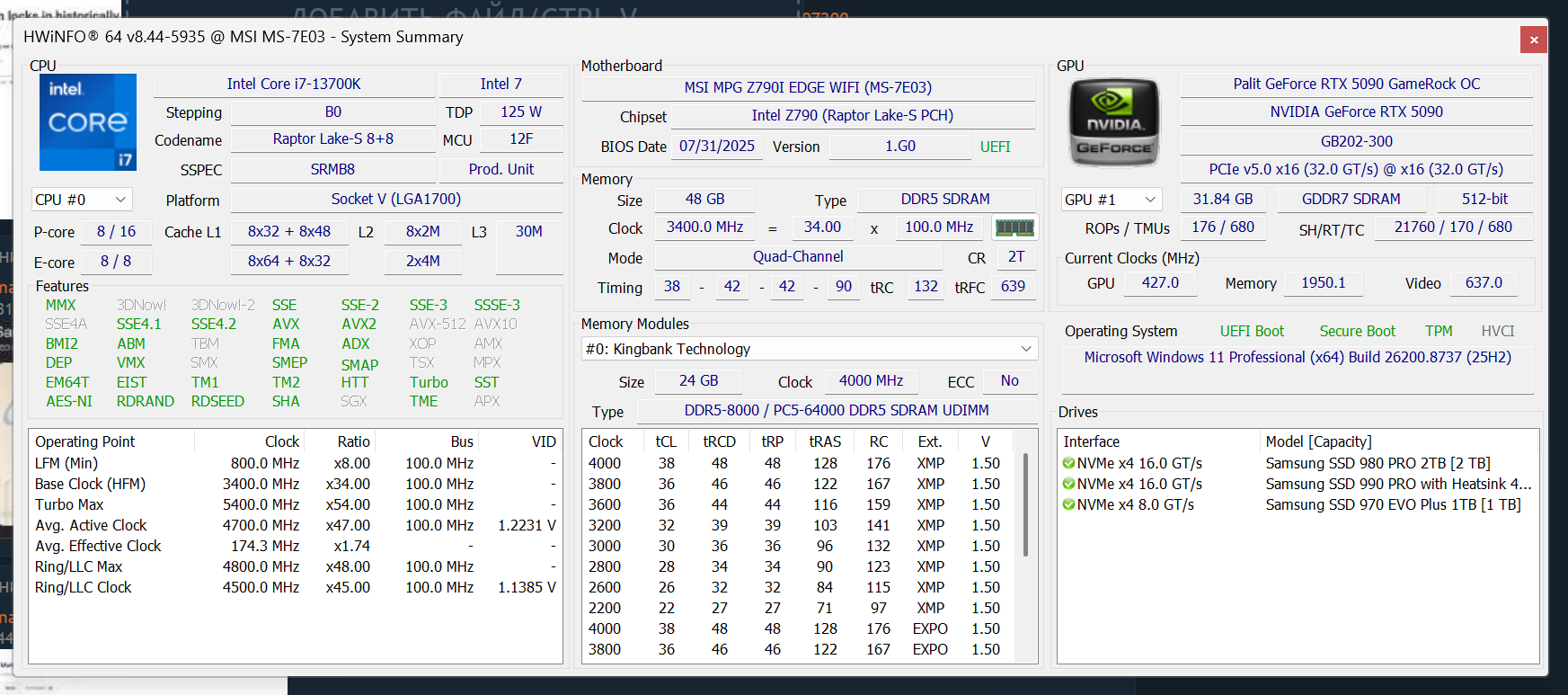Viewport: 1568px width, 695px height.
Task: Click the AES-NI feature label
Action: [x=69, y=402]
